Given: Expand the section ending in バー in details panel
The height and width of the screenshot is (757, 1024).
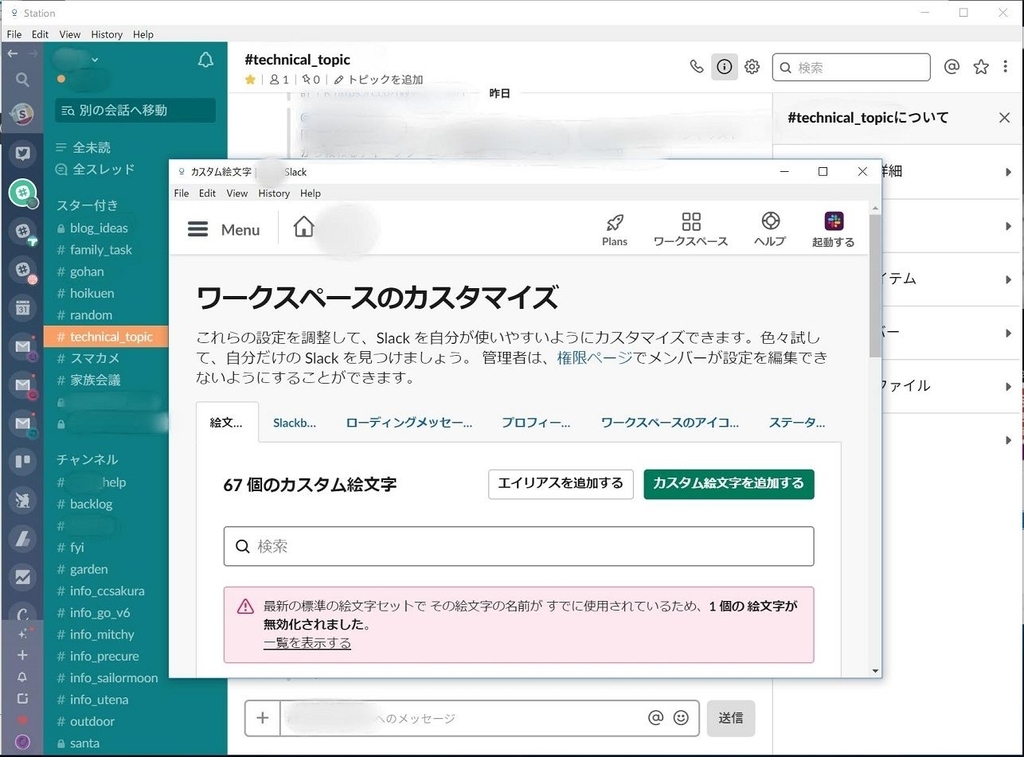Looking at the screenshot, I should (1008, 333).
